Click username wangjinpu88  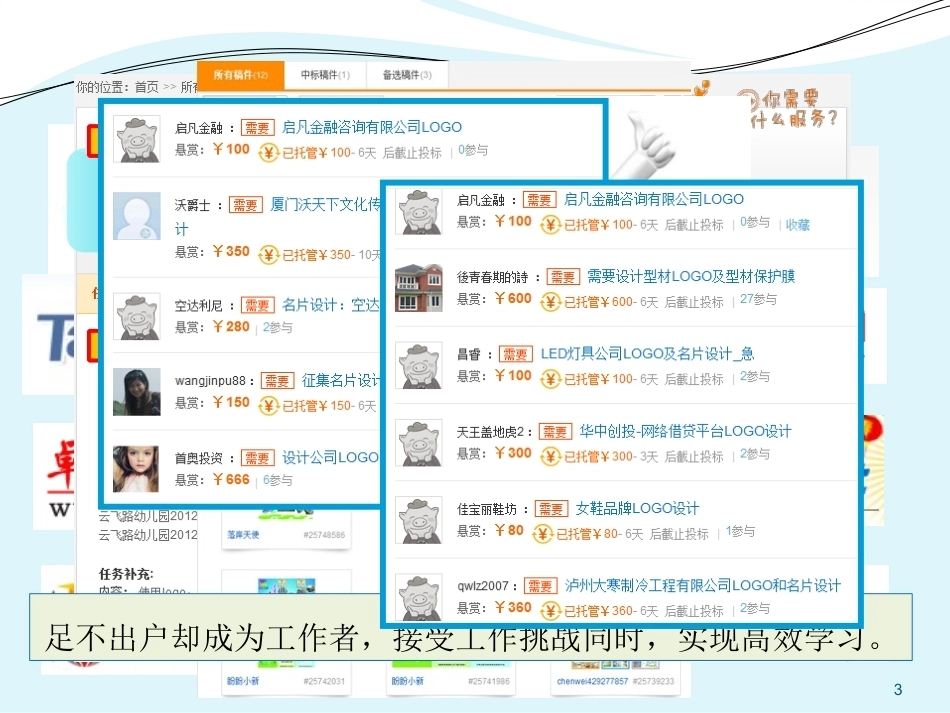[x=210, y=381]
